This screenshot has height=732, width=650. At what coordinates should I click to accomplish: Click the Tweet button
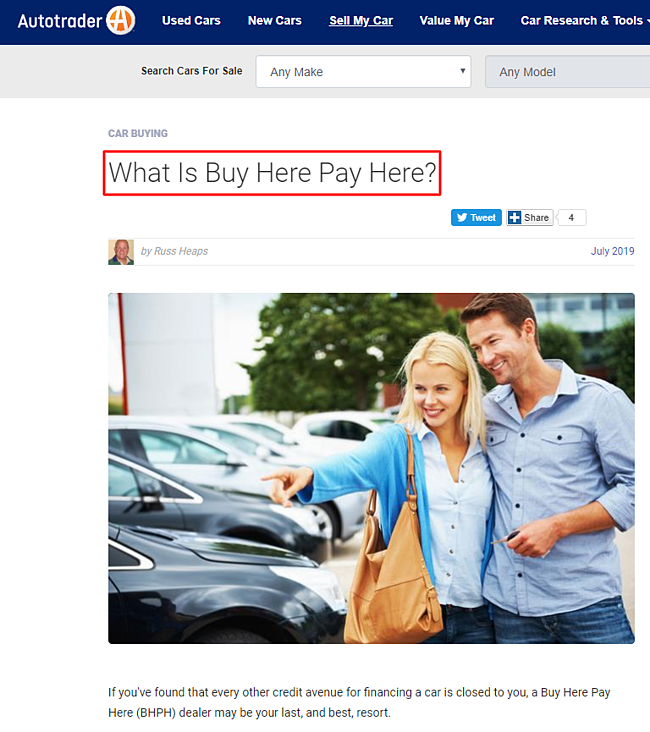click(x=476, y=218)
